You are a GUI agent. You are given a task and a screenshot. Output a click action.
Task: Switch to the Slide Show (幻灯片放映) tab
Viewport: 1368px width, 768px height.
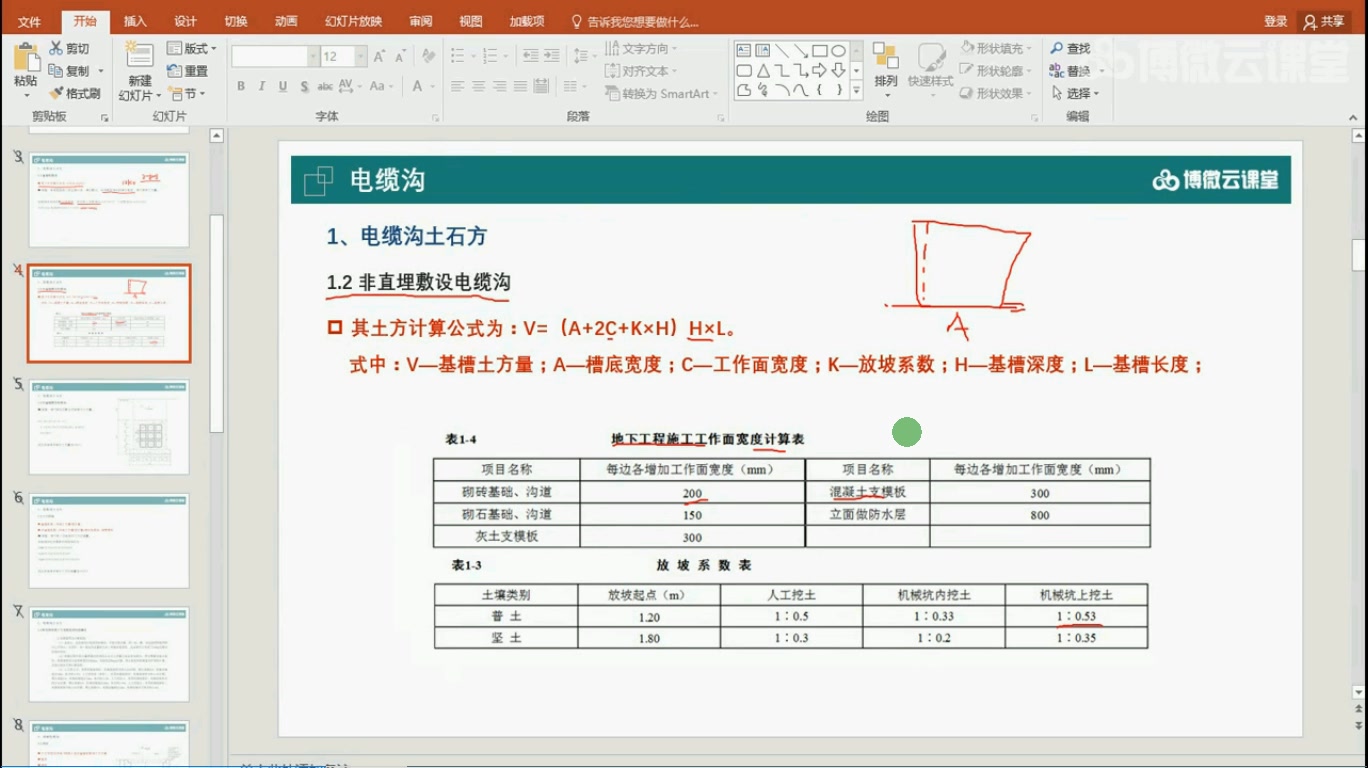(x=353, y=21)
